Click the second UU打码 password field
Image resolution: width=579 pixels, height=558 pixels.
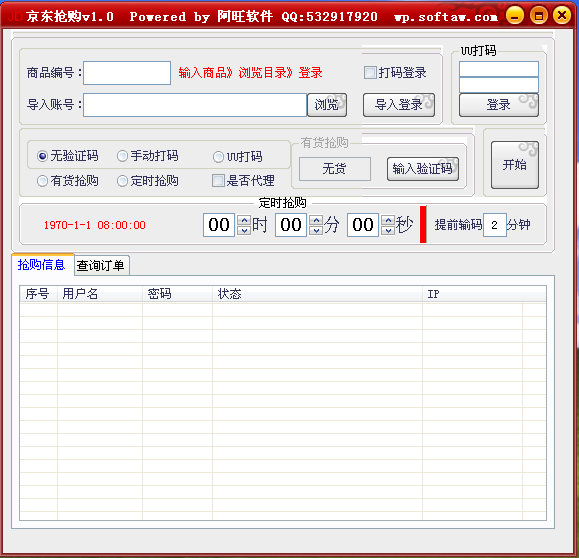pos(499,85)
